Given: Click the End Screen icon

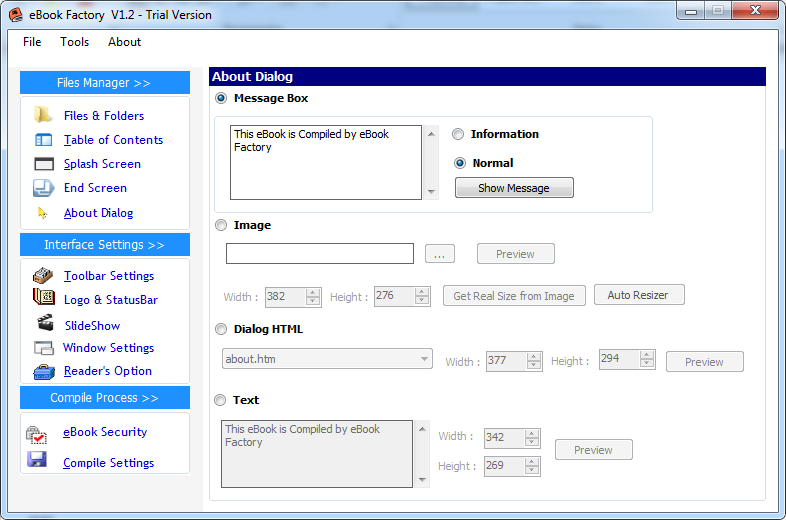Looking at the screenshot, I should (44, 188).
